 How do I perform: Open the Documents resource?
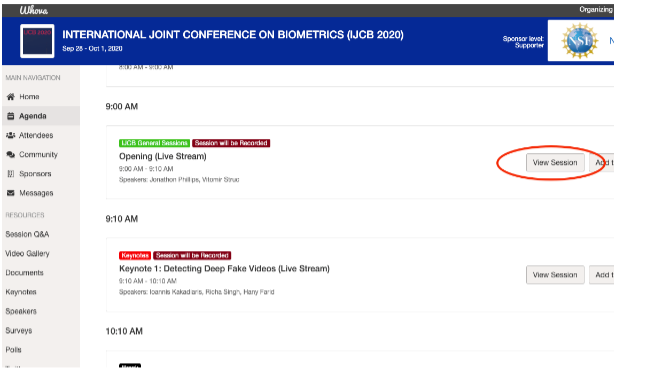coord(25,273)
